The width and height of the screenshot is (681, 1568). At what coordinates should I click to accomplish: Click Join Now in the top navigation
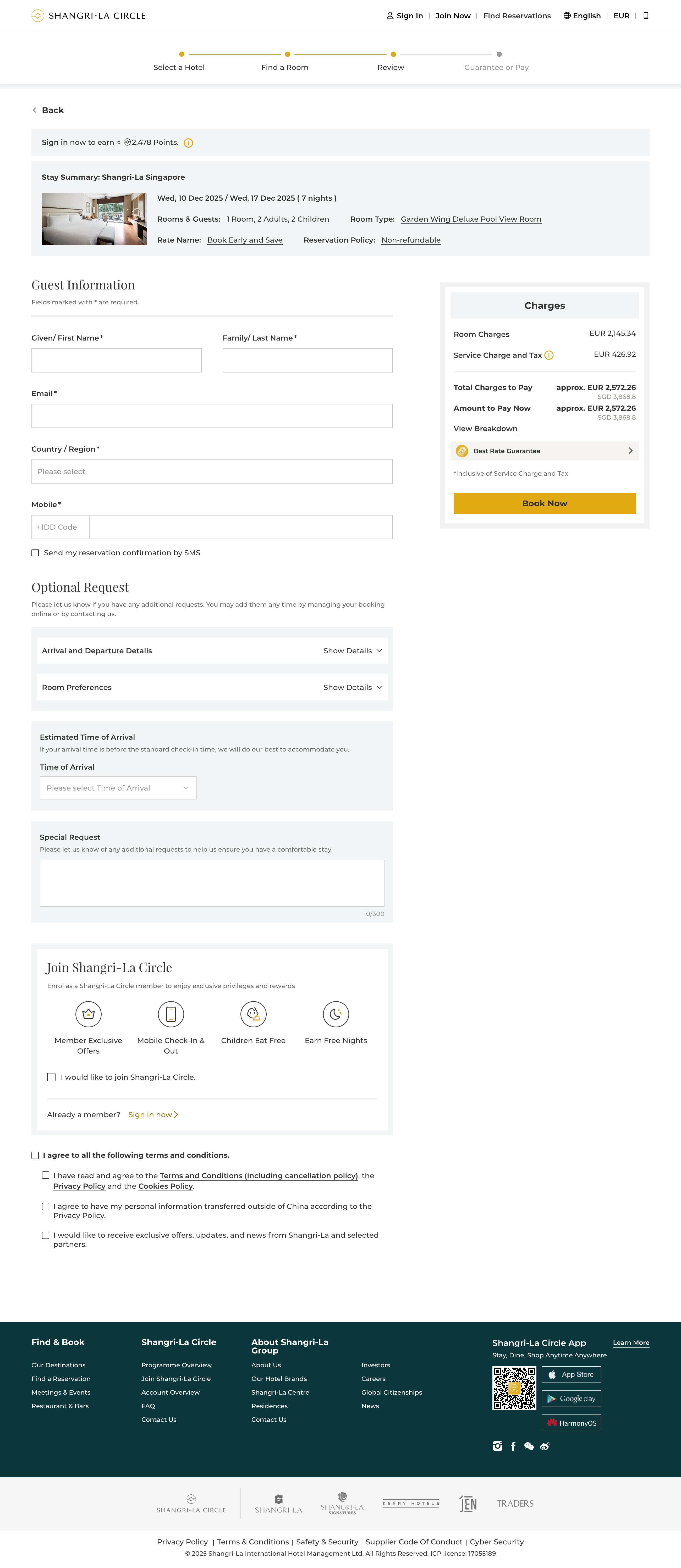[x=453, y=15]
